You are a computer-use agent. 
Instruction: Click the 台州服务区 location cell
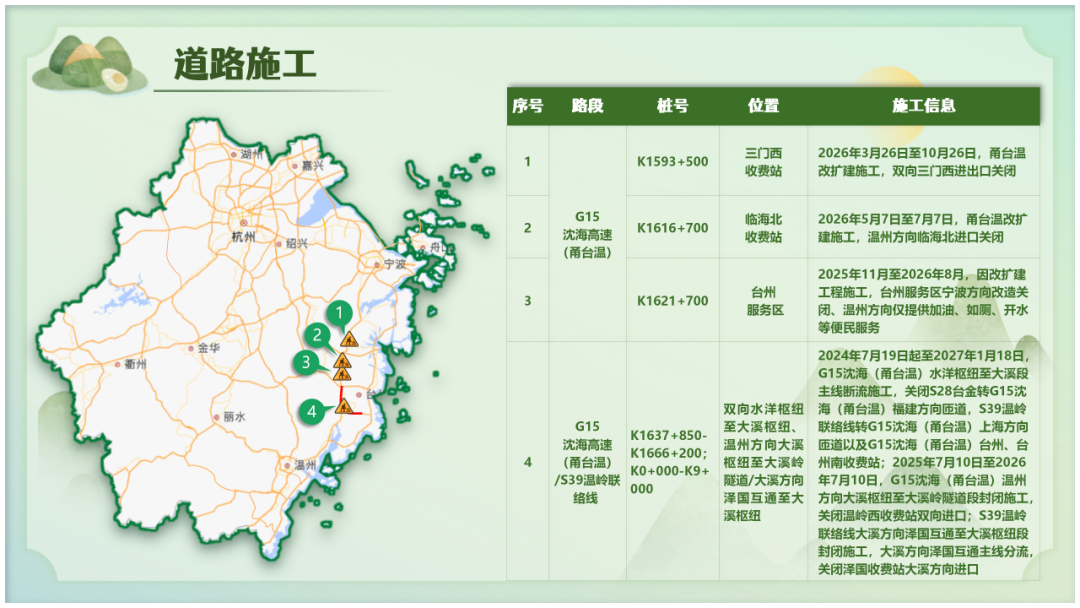coord(764,301)
